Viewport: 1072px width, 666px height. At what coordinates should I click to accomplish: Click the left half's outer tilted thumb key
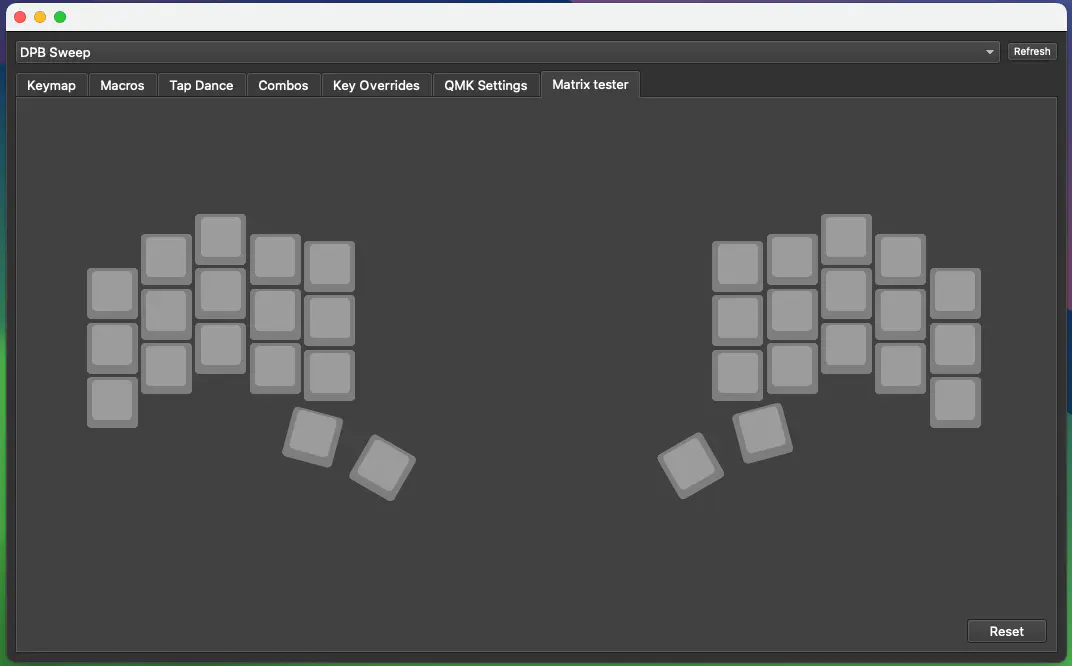click(x=312, y=436)
